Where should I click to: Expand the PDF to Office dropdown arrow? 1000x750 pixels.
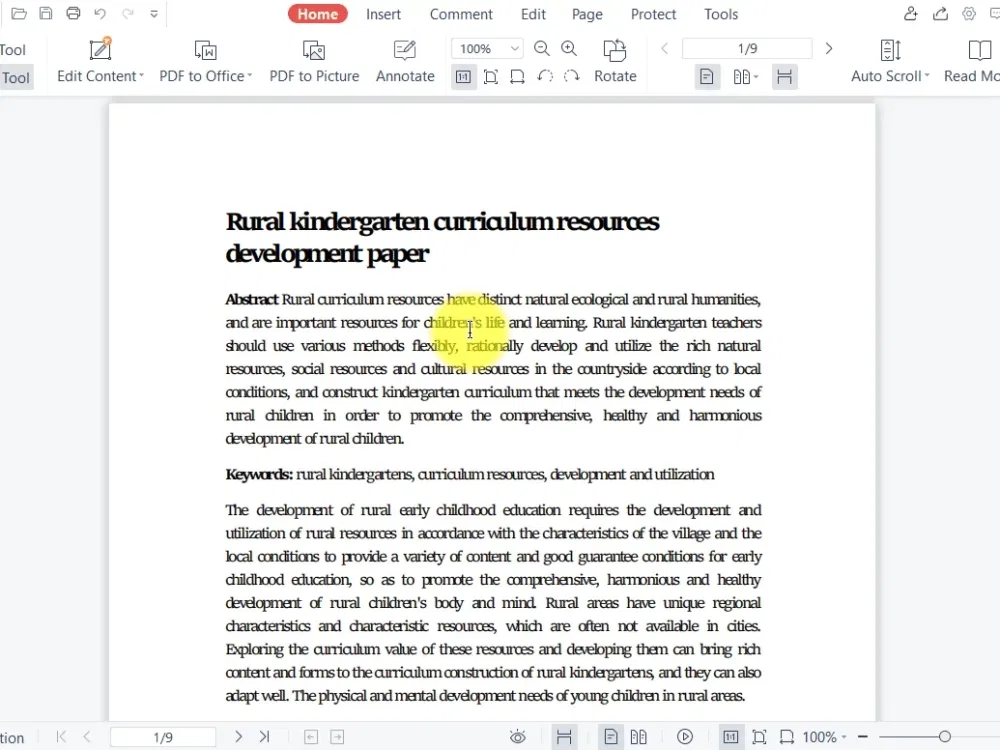250,76
